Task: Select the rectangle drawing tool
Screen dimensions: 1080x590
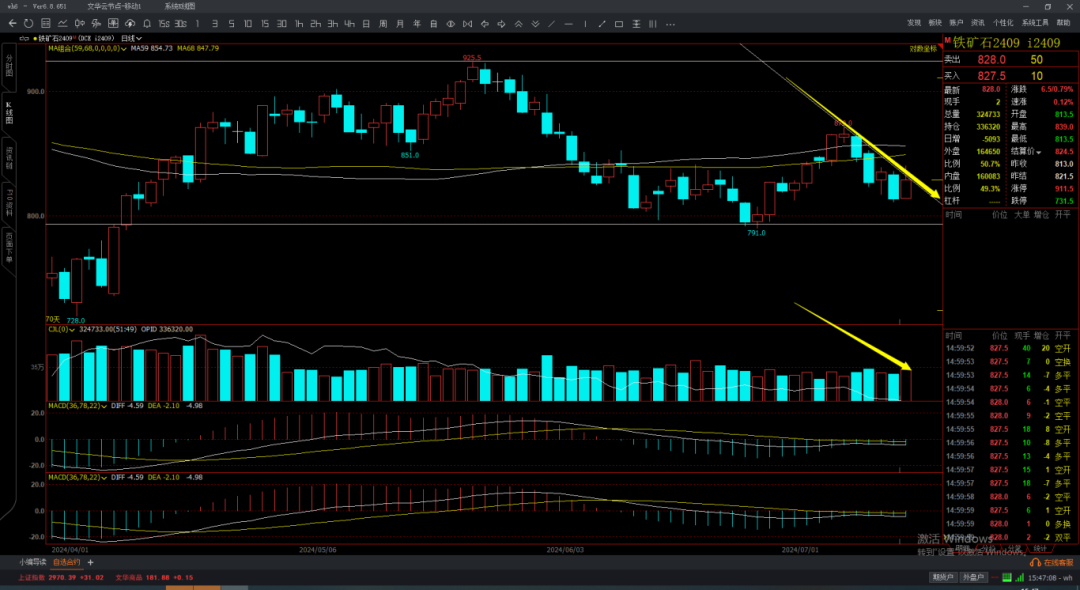Action: coord(619,23)
